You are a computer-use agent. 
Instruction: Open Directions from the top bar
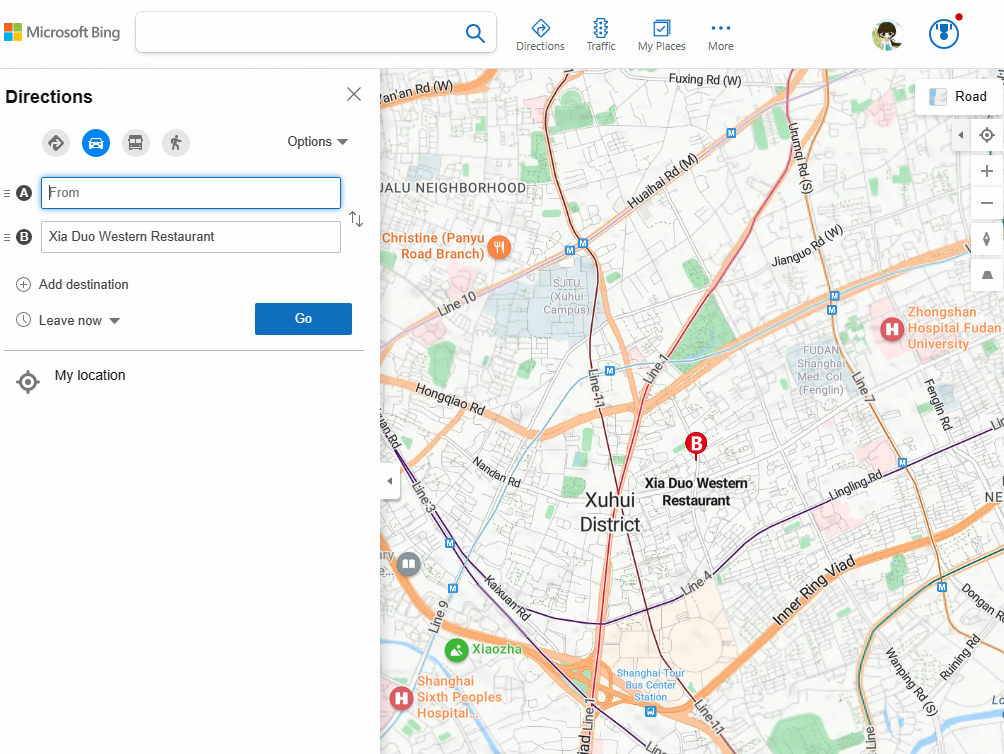coord(540,35)
